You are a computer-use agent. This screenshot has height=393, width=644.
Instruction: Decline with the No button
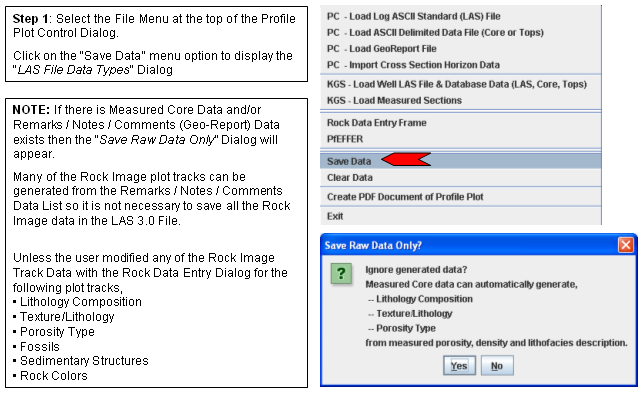coord(497,365)
